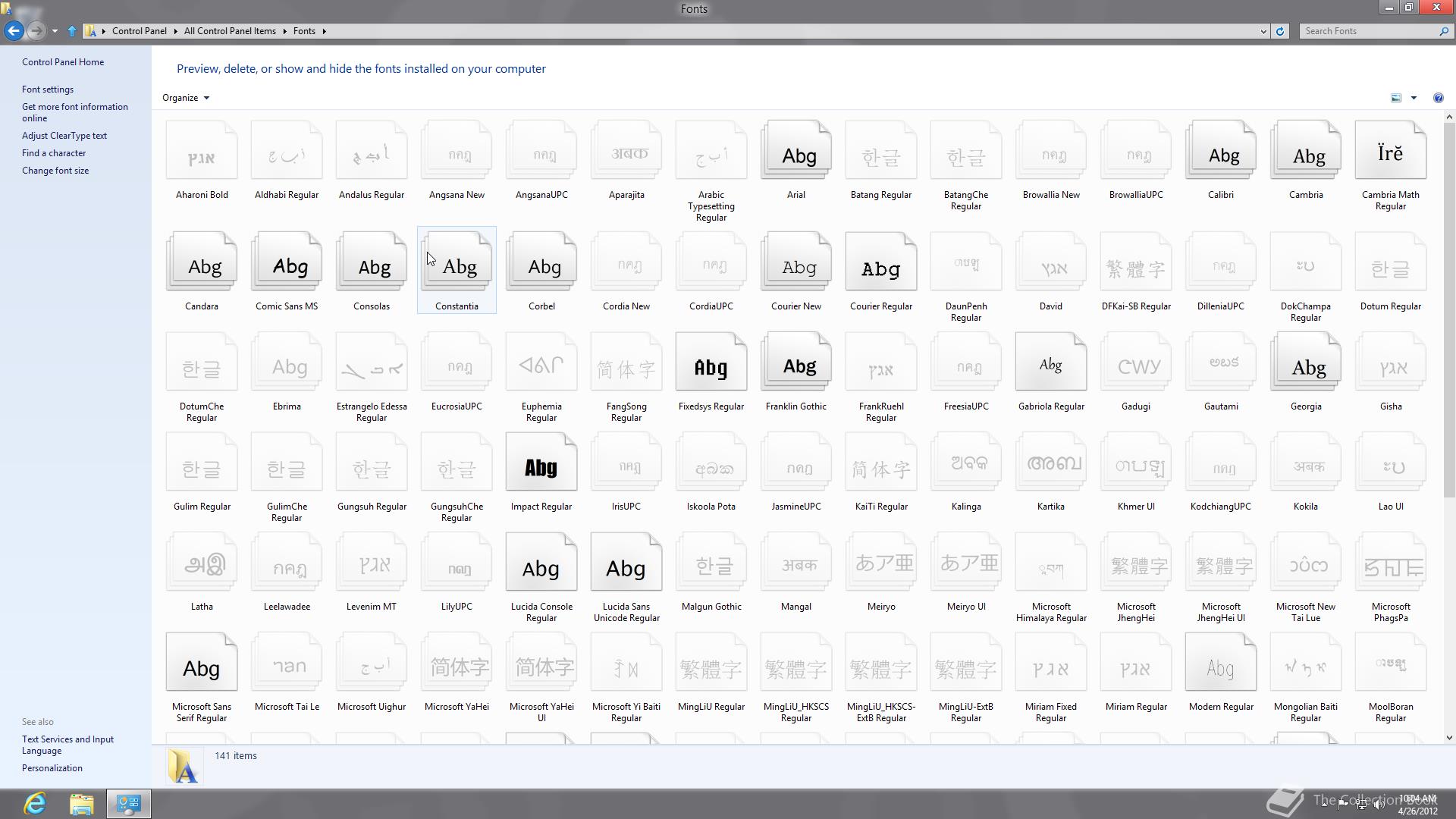Select the Consolas font icon
The width and height of the screenshot is (1456, 819).
pos(372,262)
